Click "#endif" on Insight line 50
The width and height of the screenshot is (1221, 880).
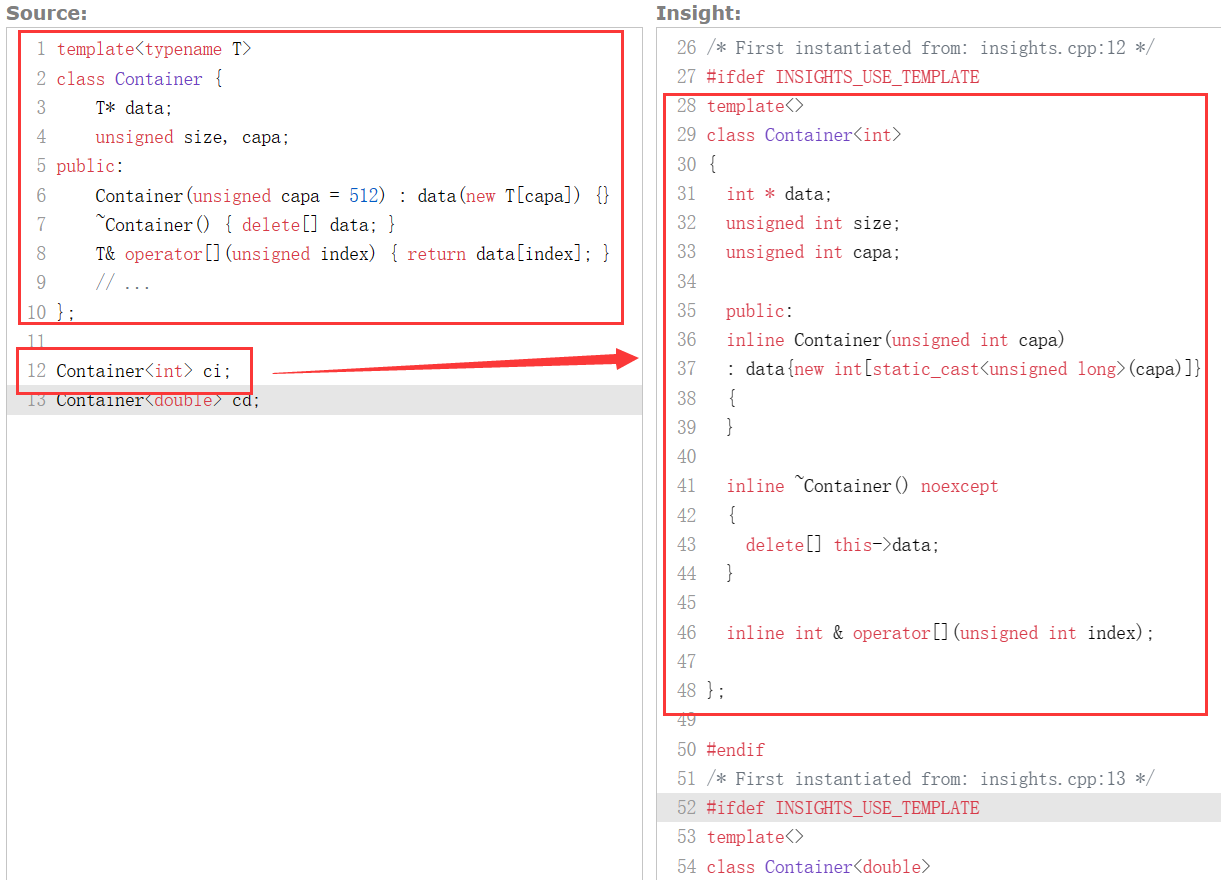pyautogui.click(x=737, y=750)
